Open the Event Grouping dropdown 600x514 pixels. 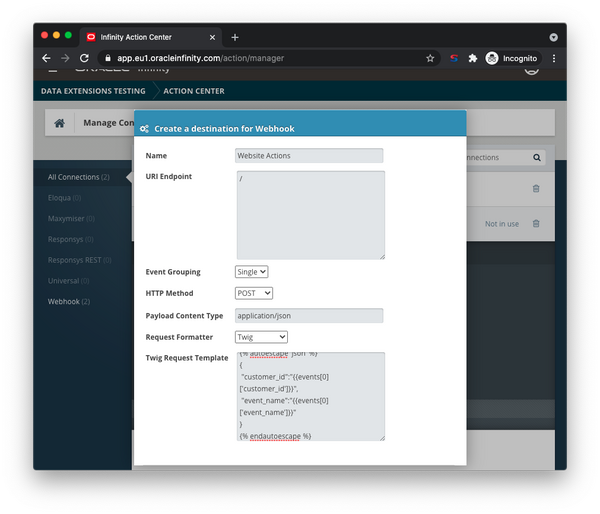click(251, 272)
